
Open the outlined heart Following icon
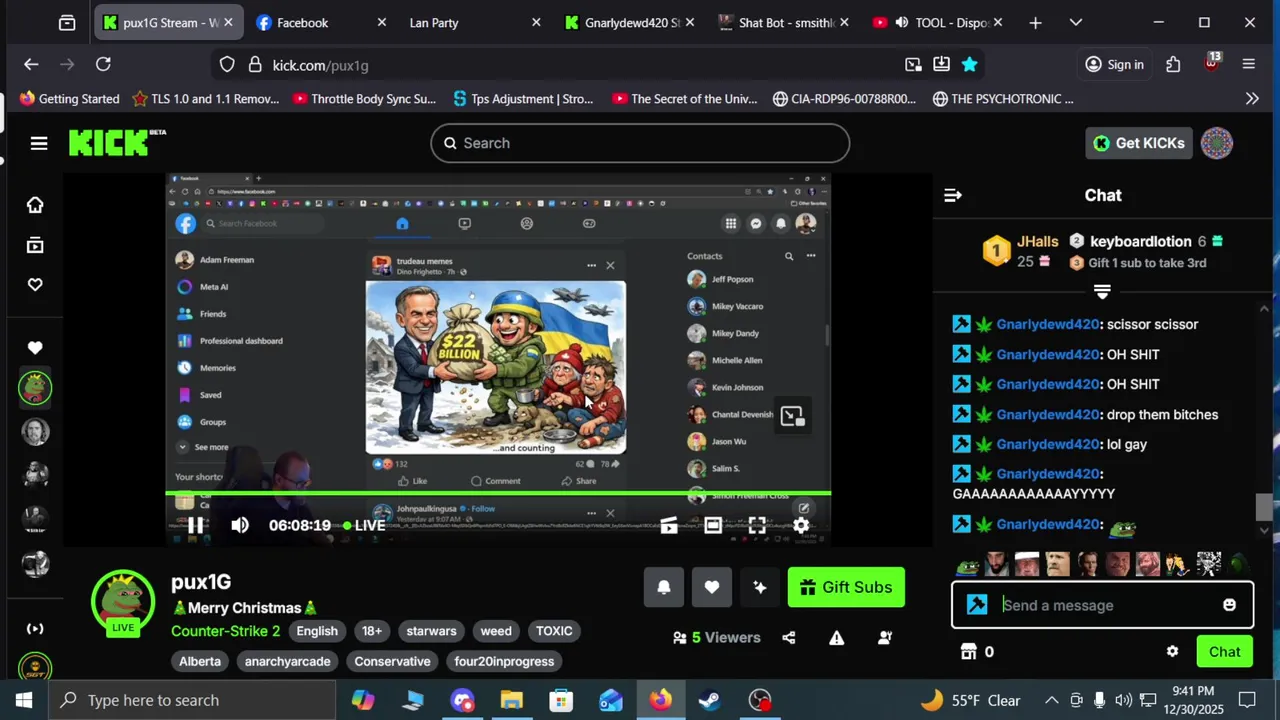35,285
